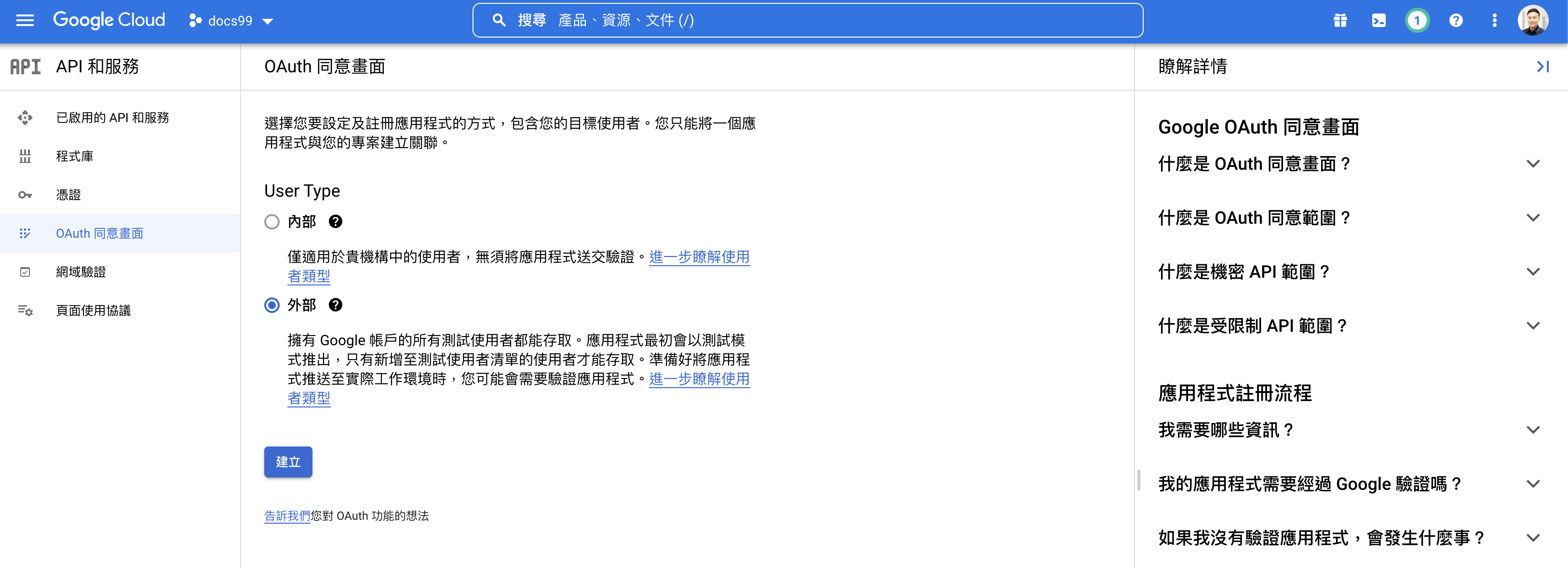Open the help question mark menu
Screen dimensions: 1568x568
tap(1455, 21)
